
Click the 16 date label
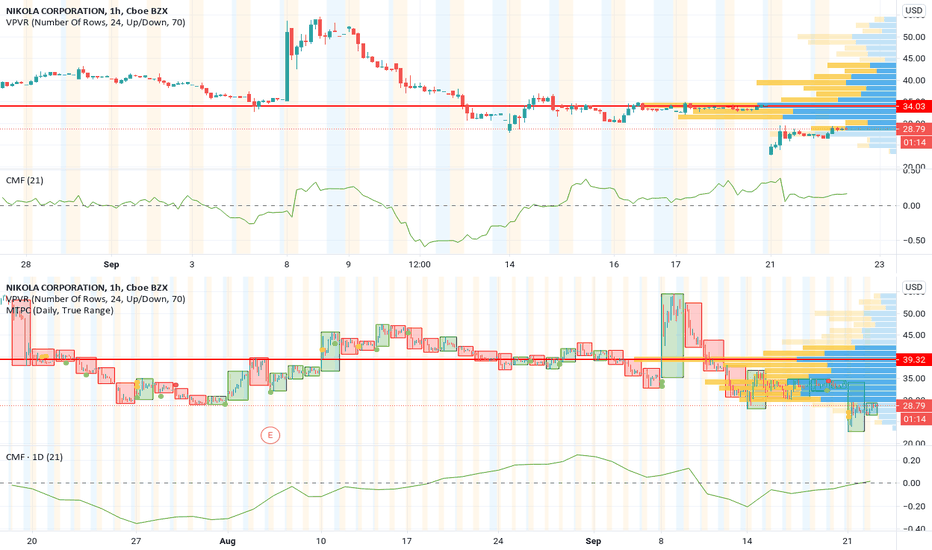pyautogui.click(x=614, y=265)
